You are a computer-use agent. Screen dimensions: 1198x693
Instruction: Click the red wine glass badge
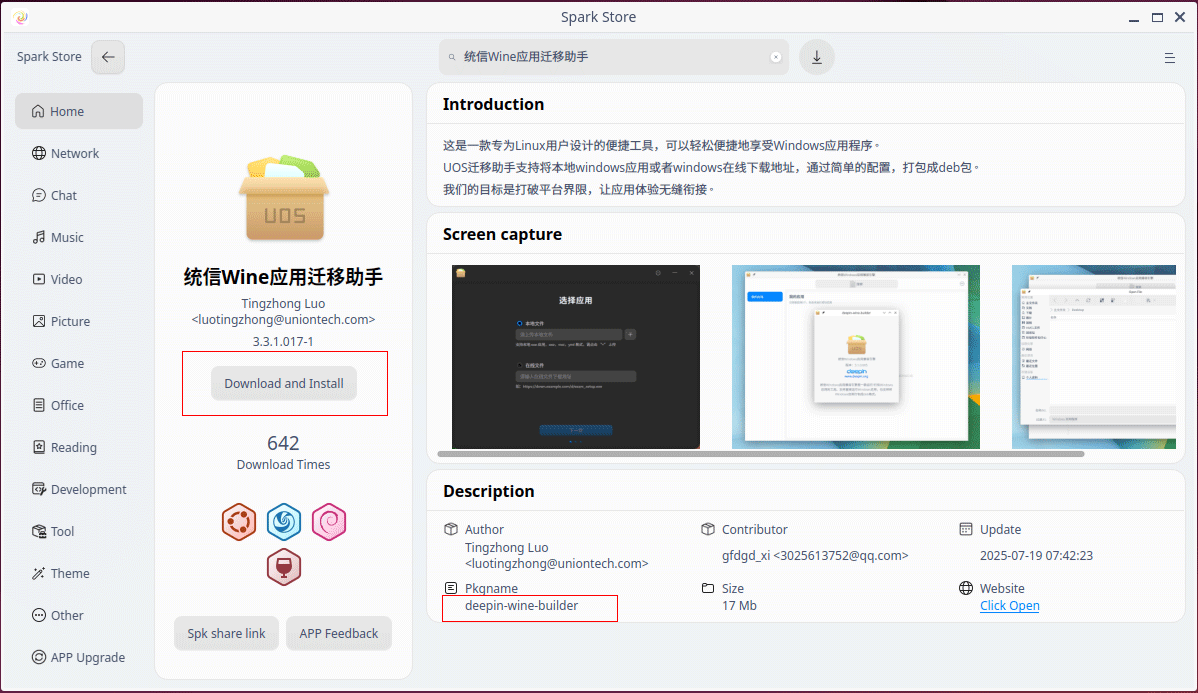(283, 567)
